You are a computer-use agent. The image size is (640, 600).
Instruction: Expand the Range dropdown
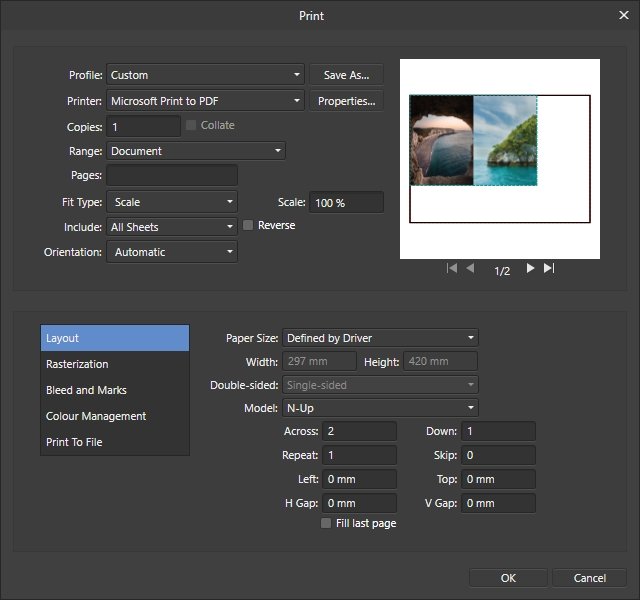196,151
